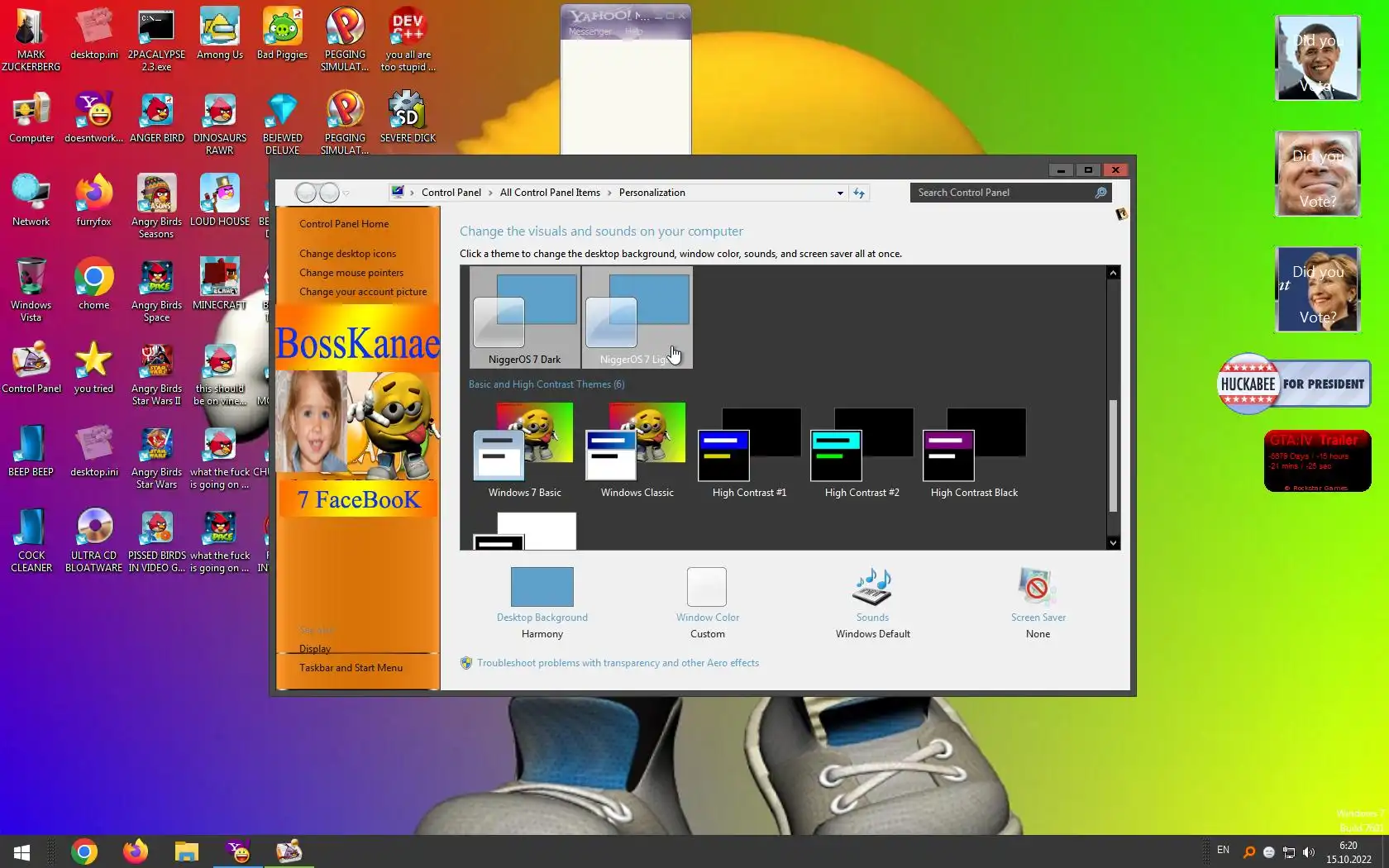Select the 'you tried' star desktop icon
The image size is (1389, 868).
click(x=94, y=368)
